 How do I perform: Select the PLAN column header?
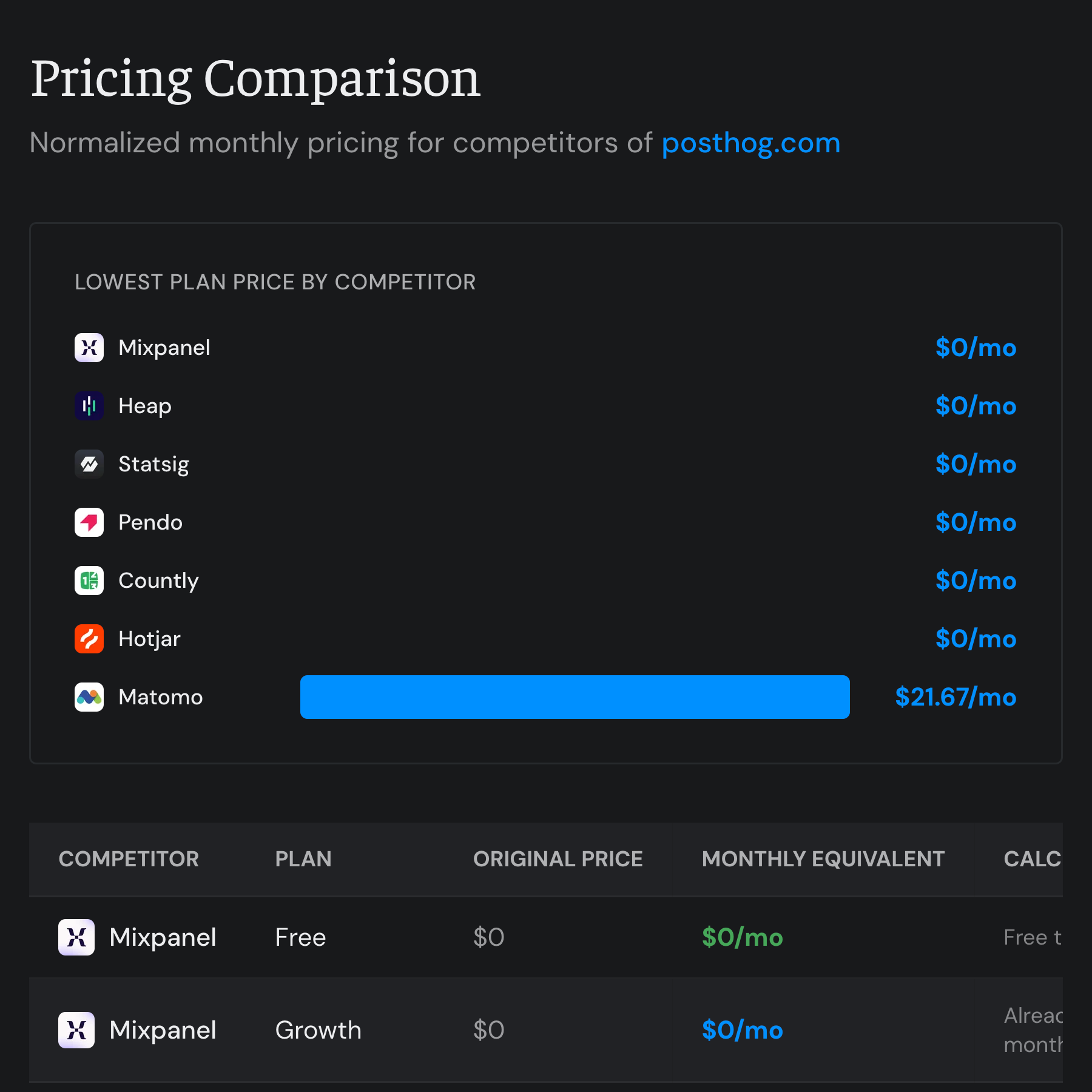(303, 859)
